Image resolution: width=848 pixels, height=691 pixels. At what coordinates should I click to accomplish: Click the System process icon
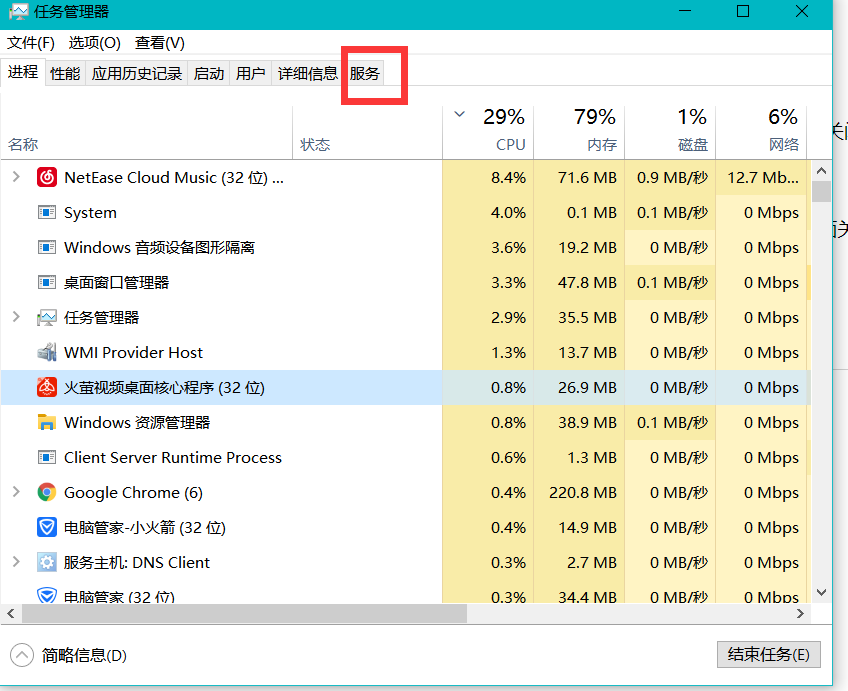[47, 212]
